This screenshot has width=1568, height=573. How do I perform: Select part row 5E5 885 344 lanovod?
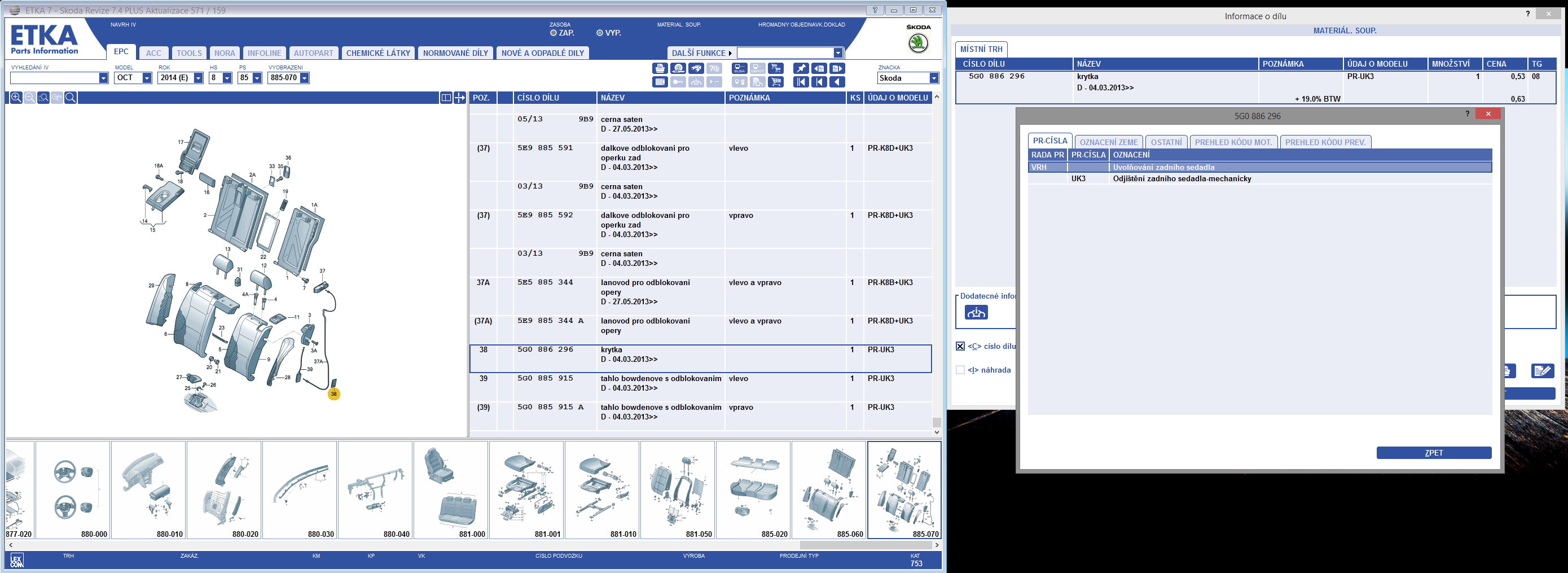click(700, 296)
